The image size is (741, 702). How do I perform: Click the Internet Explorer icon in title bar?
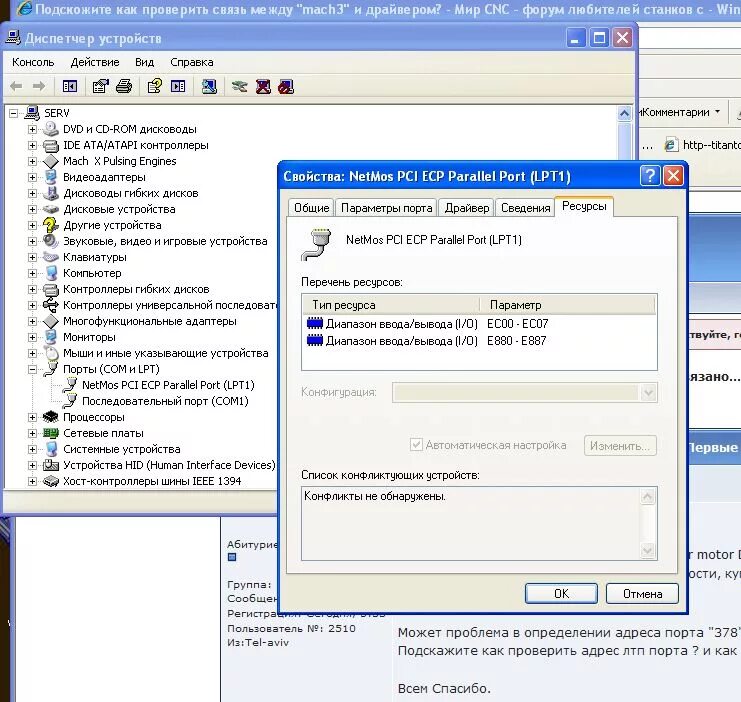coord(24,8)
